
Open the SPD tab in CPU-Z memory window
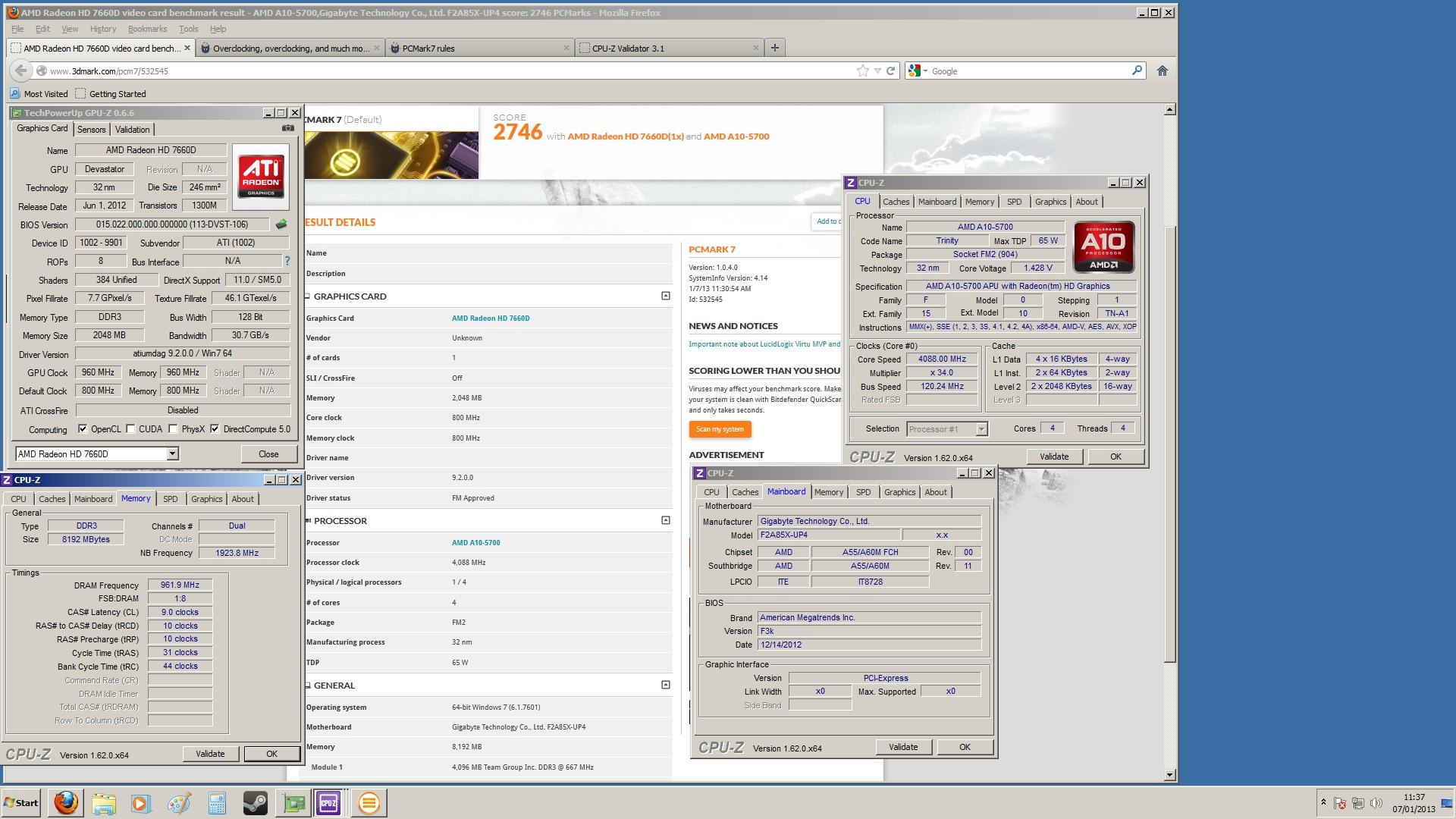tap(170, 499)
